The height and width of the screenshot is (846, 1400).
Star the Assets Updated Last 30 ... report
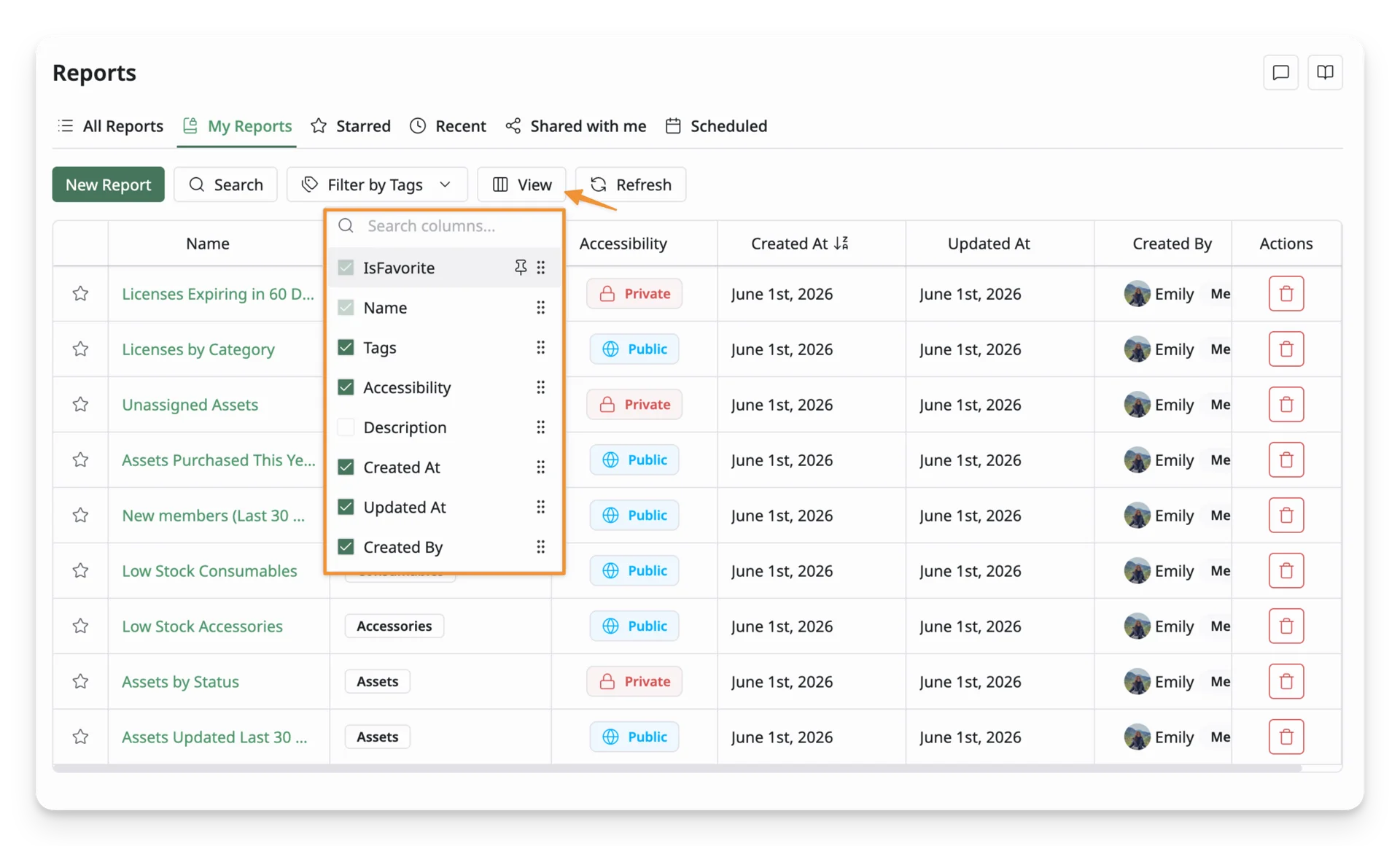click(x=80, y=737)
